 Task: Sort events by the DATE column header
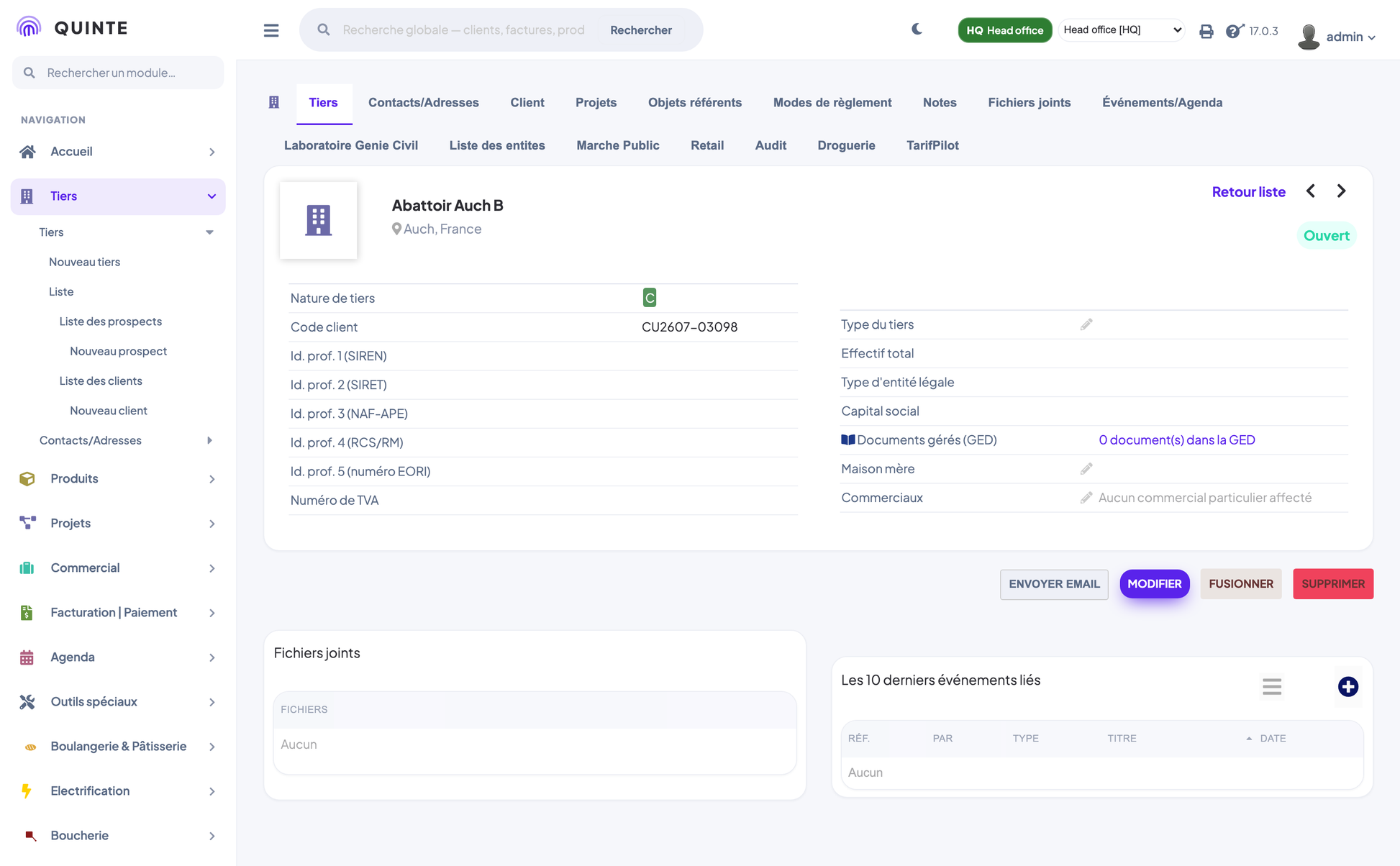1273,739
